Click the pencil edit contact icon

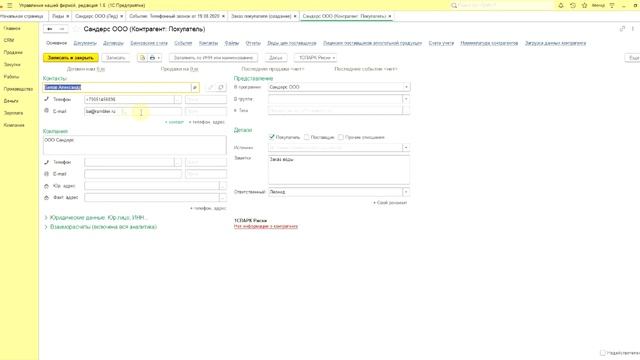click(x=211, y=87)
